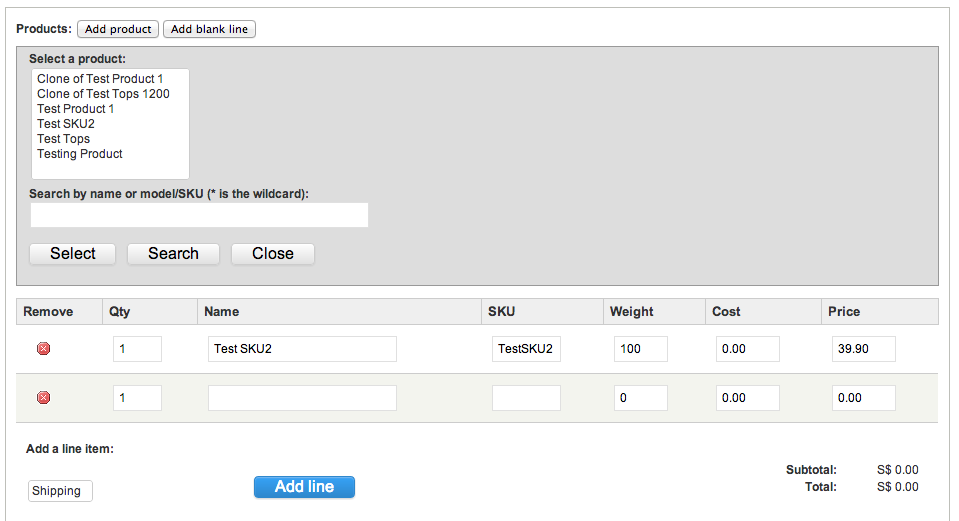Click the Add product button
Image resolution: width=959 pixels, height=521 pixels.
coord(118,29)
